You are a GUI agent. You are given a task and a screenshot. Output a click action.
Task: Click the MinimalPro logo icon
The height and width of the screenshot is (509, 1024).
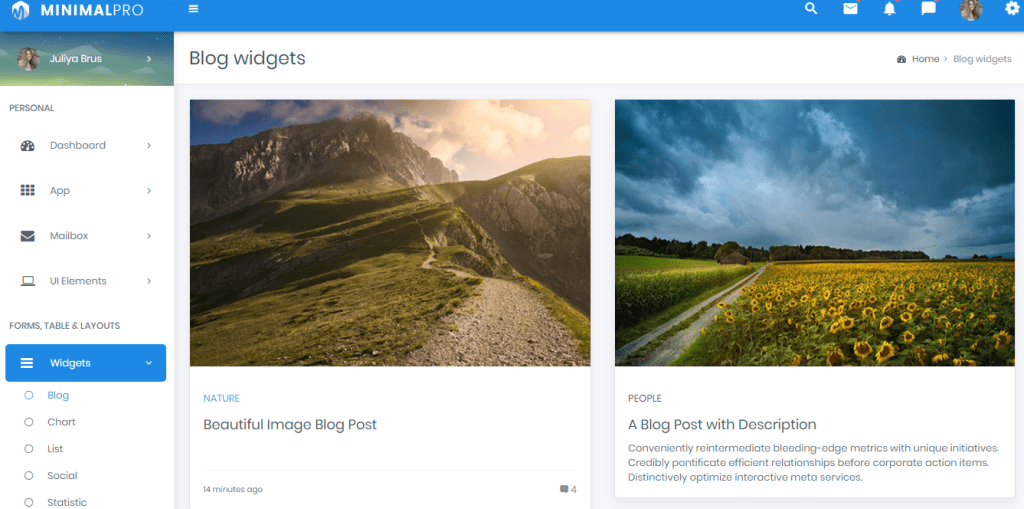coord(20,10)
